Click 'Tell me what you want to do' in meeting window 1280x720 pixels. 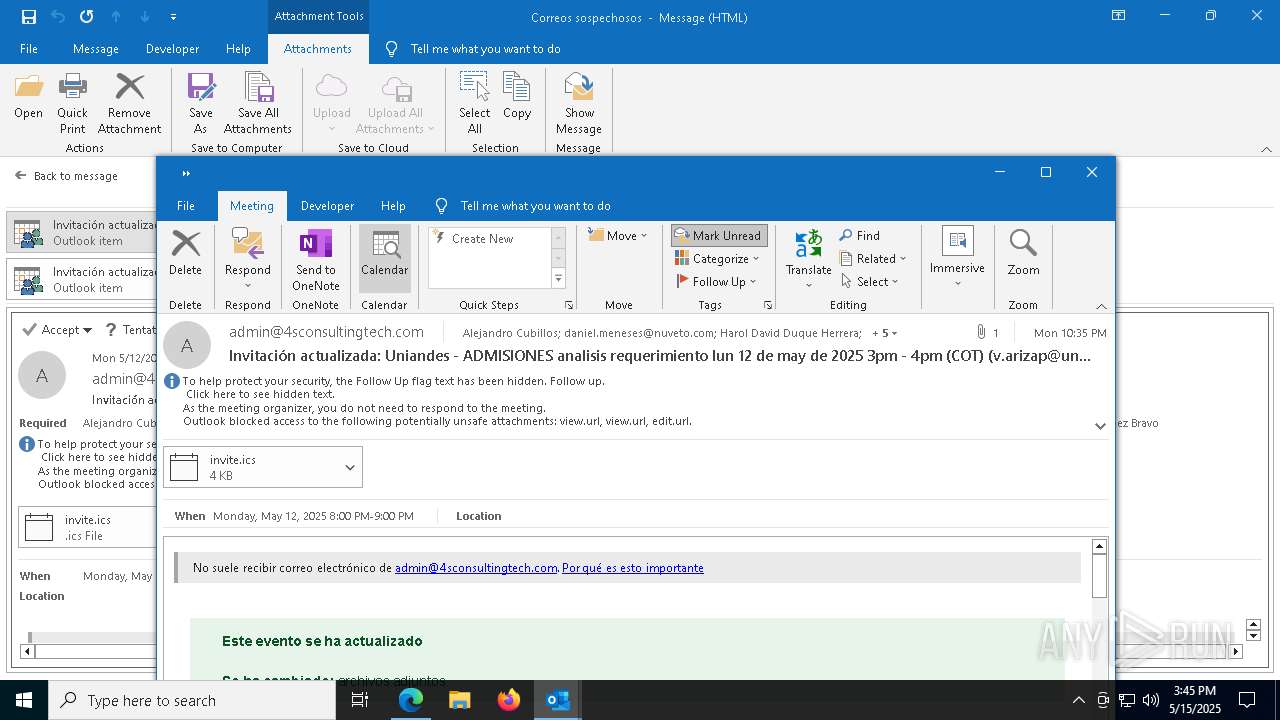(535, 206)
